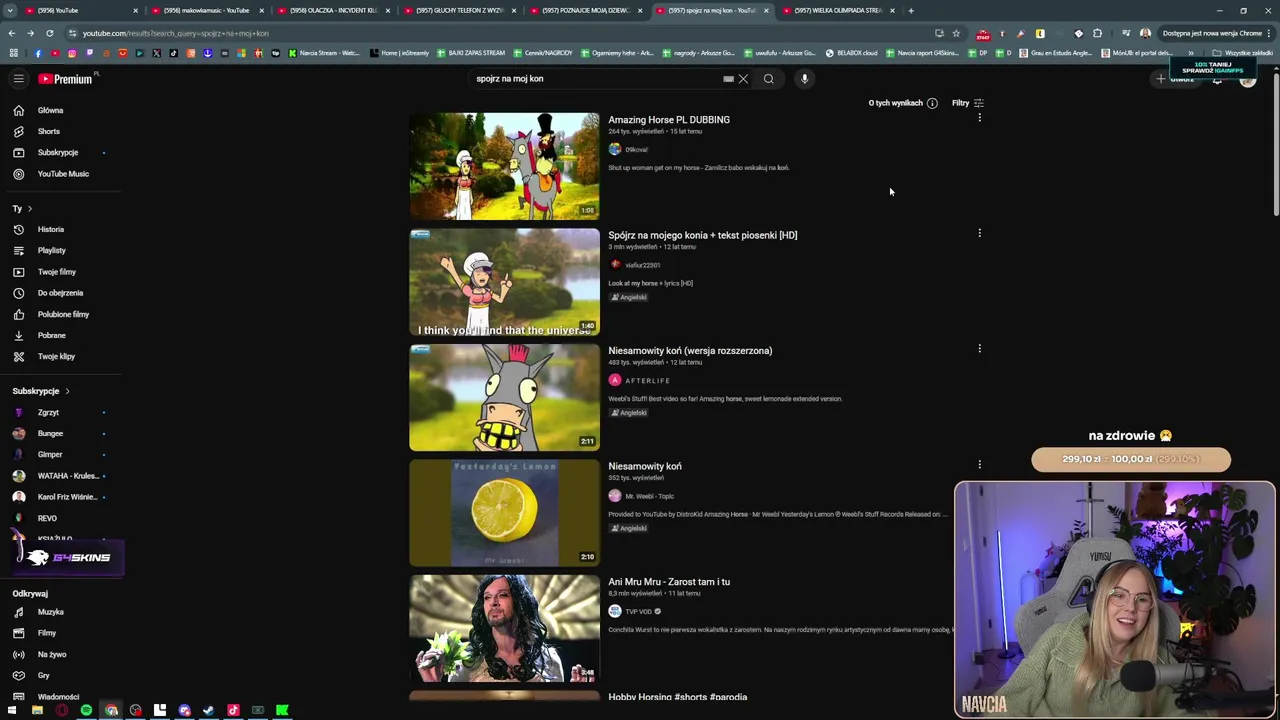Click the search query input field
Viewport: 1280px width, 720px height.
tap(595, 79)
